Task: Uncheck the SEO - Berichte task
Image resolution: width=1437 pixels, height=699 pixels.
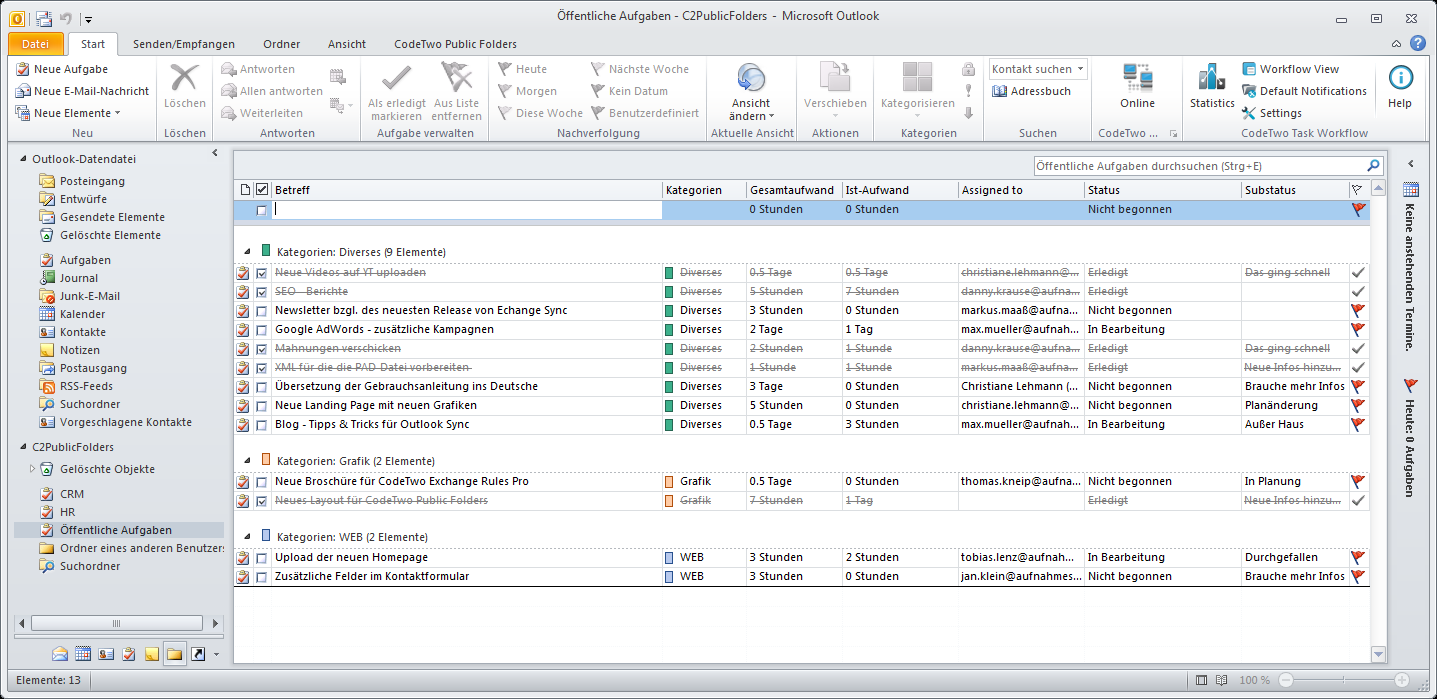Action: (x=262, y=291)
